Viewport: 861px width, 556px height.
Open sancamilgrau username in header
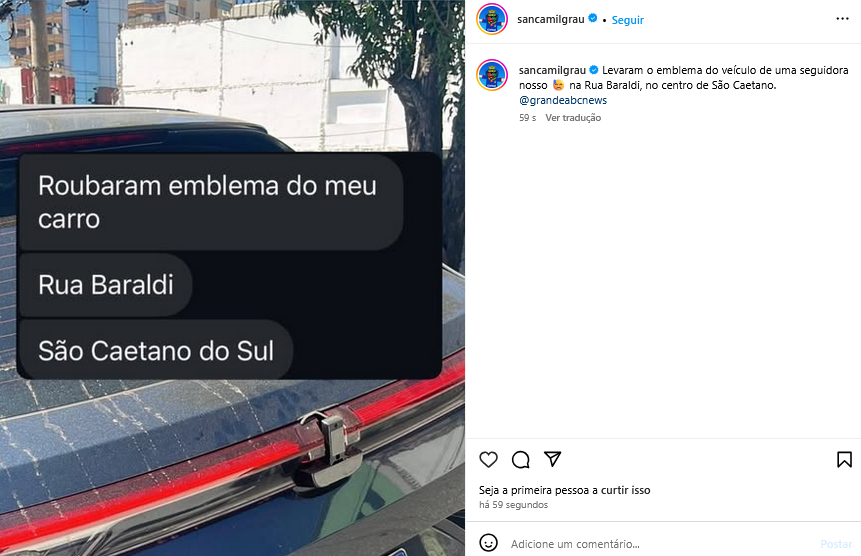550,19
